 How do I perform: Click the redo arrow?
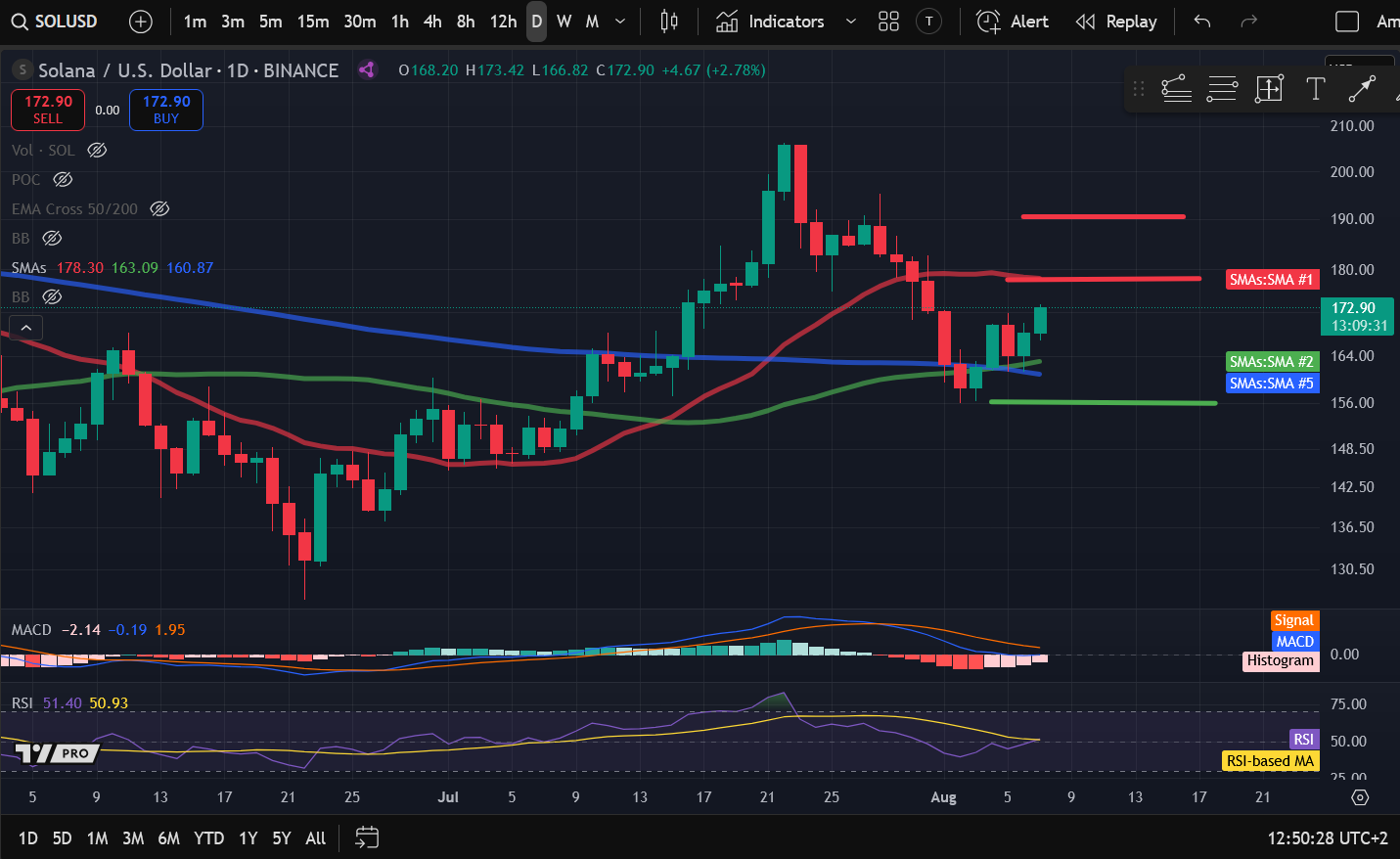(x=1248, y=22)
